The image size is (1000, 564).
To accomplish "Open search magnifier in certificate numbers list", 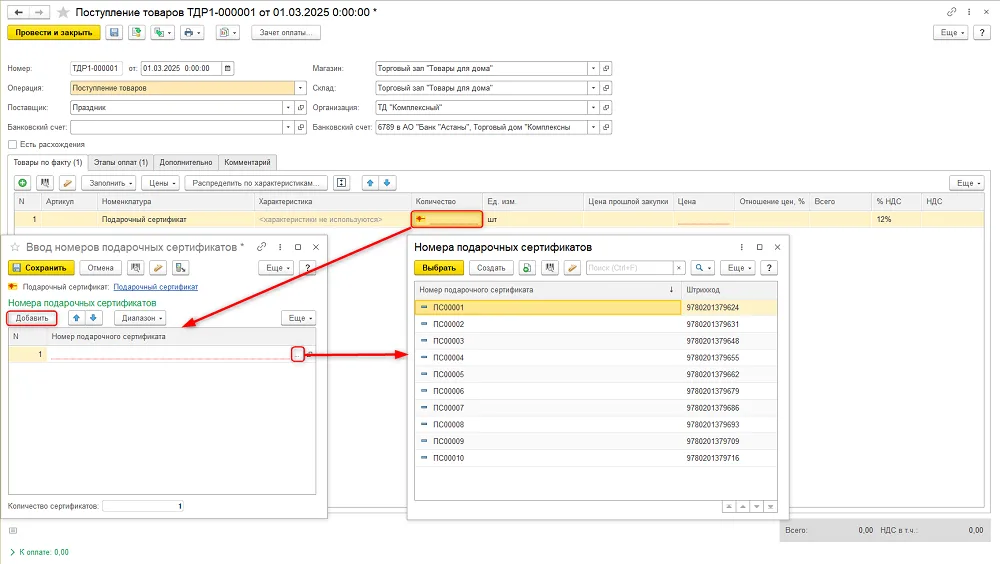I will pyautogui.click(x=702, y=268).
